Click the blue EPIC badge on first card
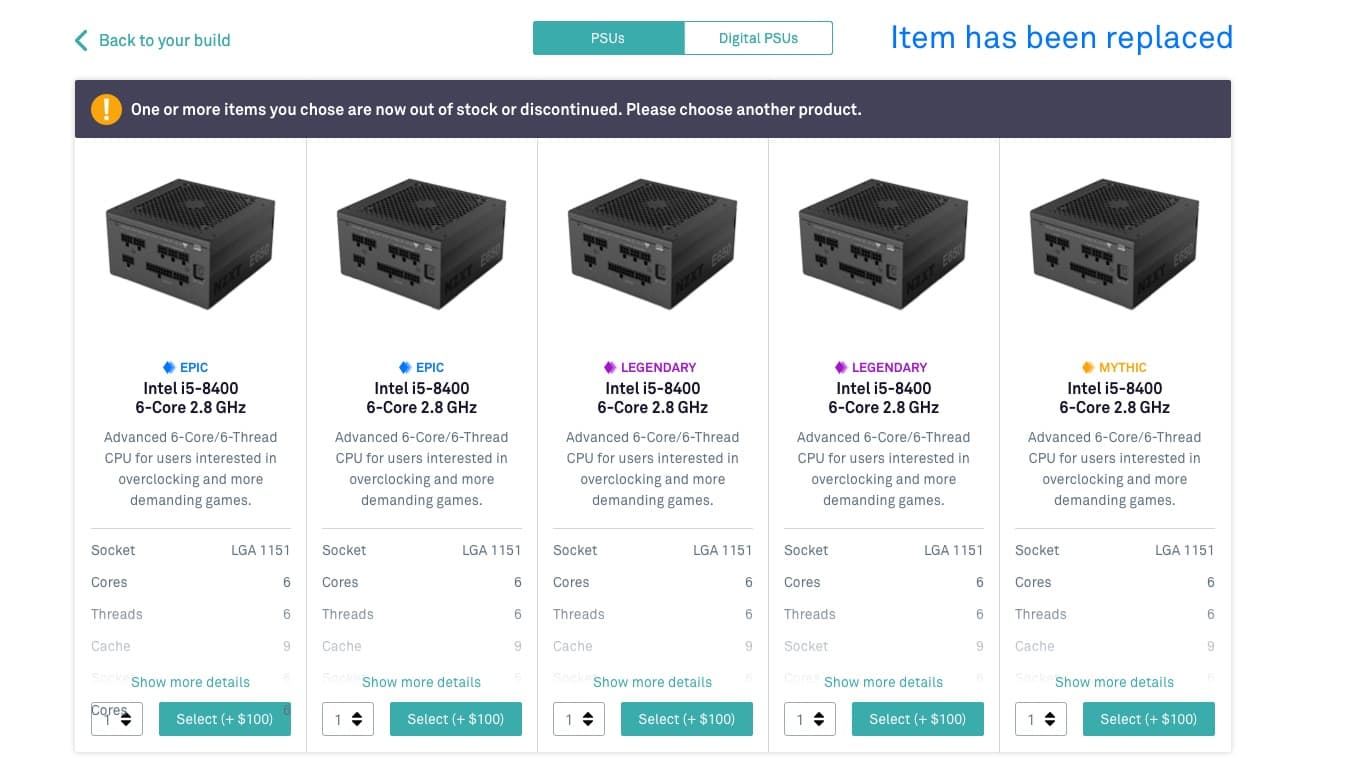 (168, 367)
